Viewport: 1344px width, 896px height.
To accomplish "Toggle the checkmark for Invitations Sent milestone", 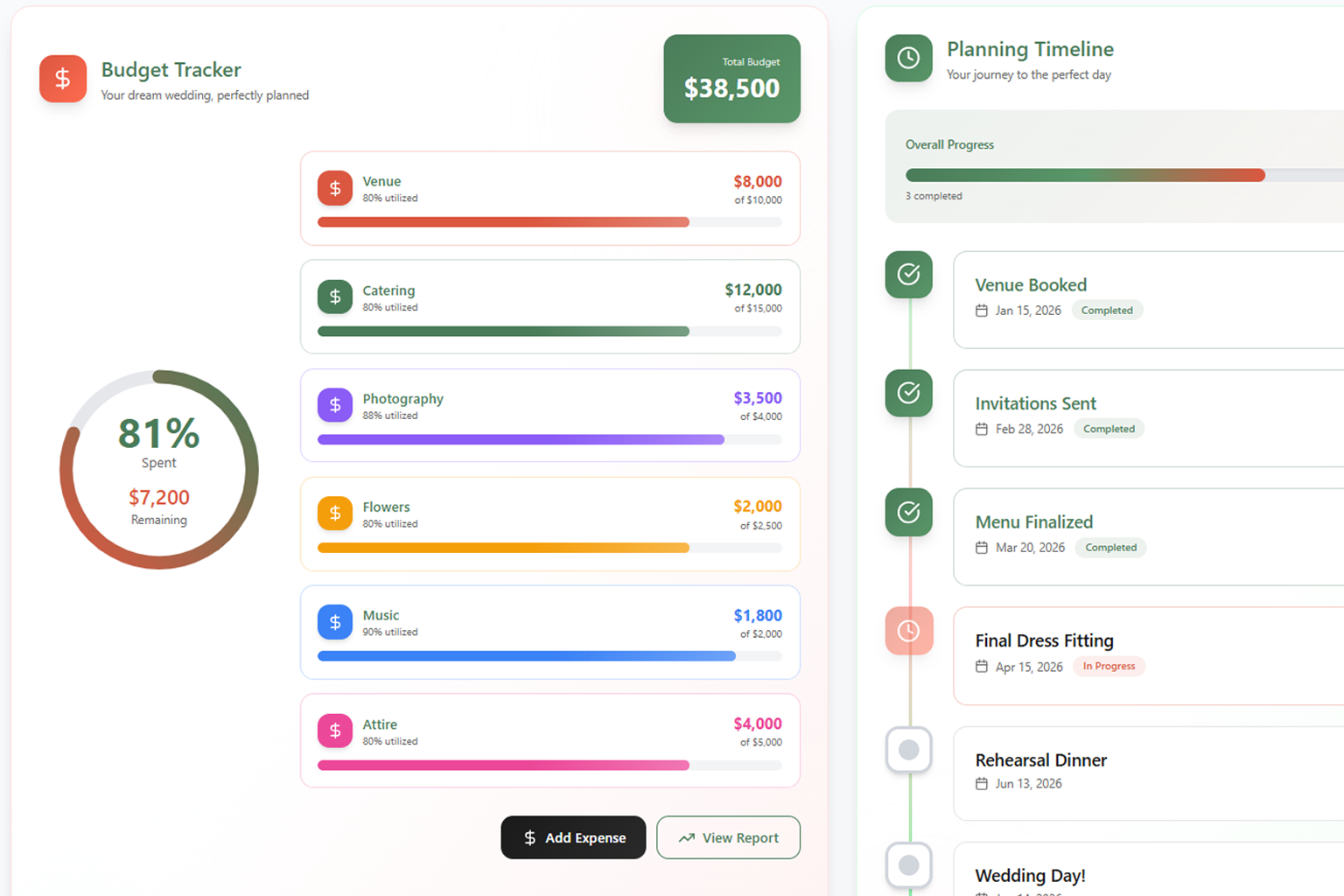I will click(x=908, y=394).
